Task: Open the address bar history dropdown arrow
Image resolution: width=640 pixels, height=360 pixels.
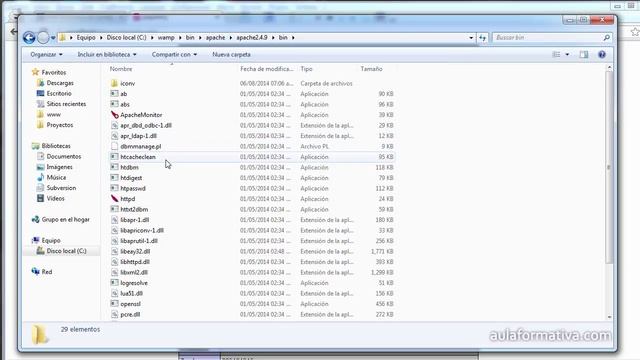Action: click(471, 38)
